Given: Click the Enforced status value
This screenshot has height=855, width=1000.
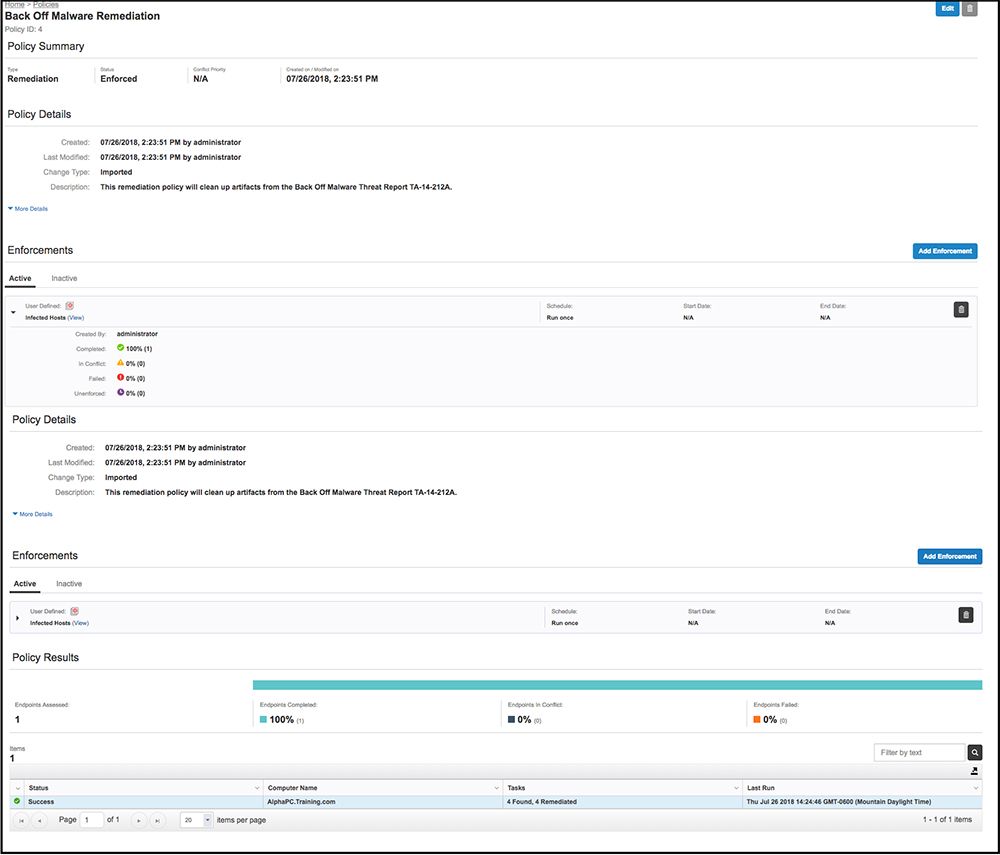Looking at the screenshot, I should [119, 79].
